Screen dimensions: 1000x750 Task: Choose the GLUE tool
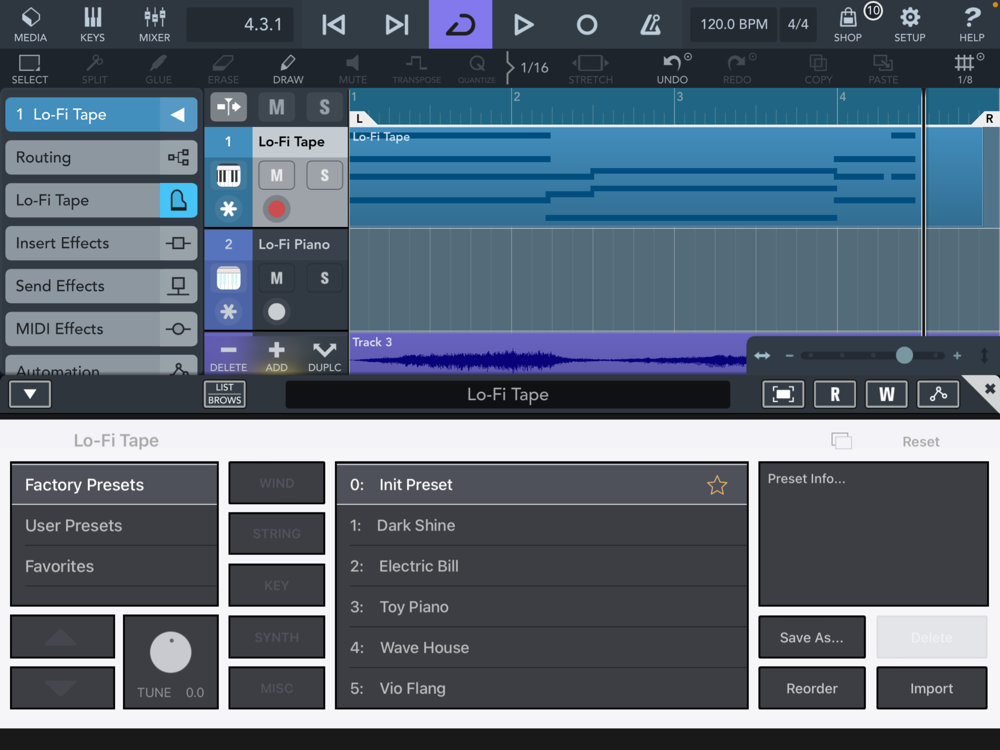[x=158, y=69]
